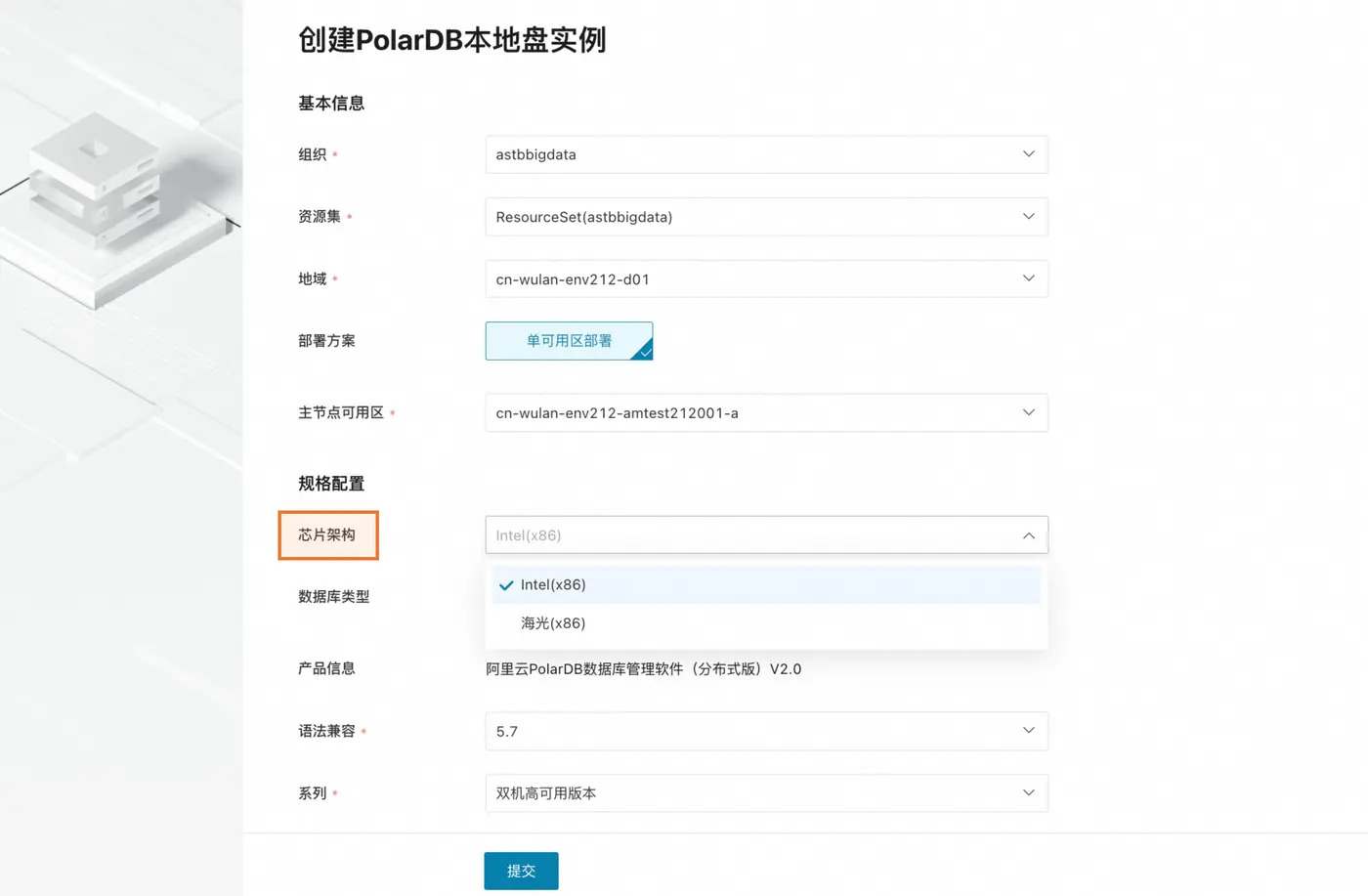Image resolution: width=1368 pixels, height=896 pixels.
Task: Click the 数据库类型 field label
Action: click(334, 597)
